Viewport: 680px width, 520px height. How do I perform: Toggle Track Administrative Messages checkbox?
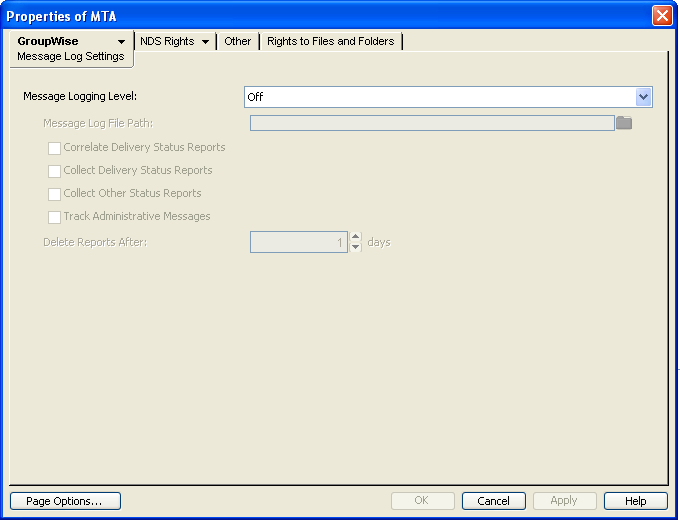(54, 217)
